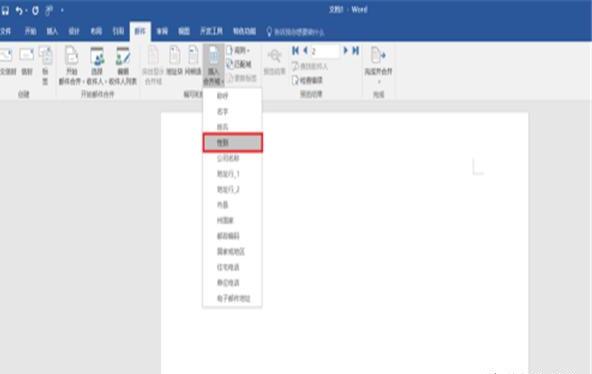Screen dimensions: 592x374
Task: Click Match Fields button
Action: point(239,64)
